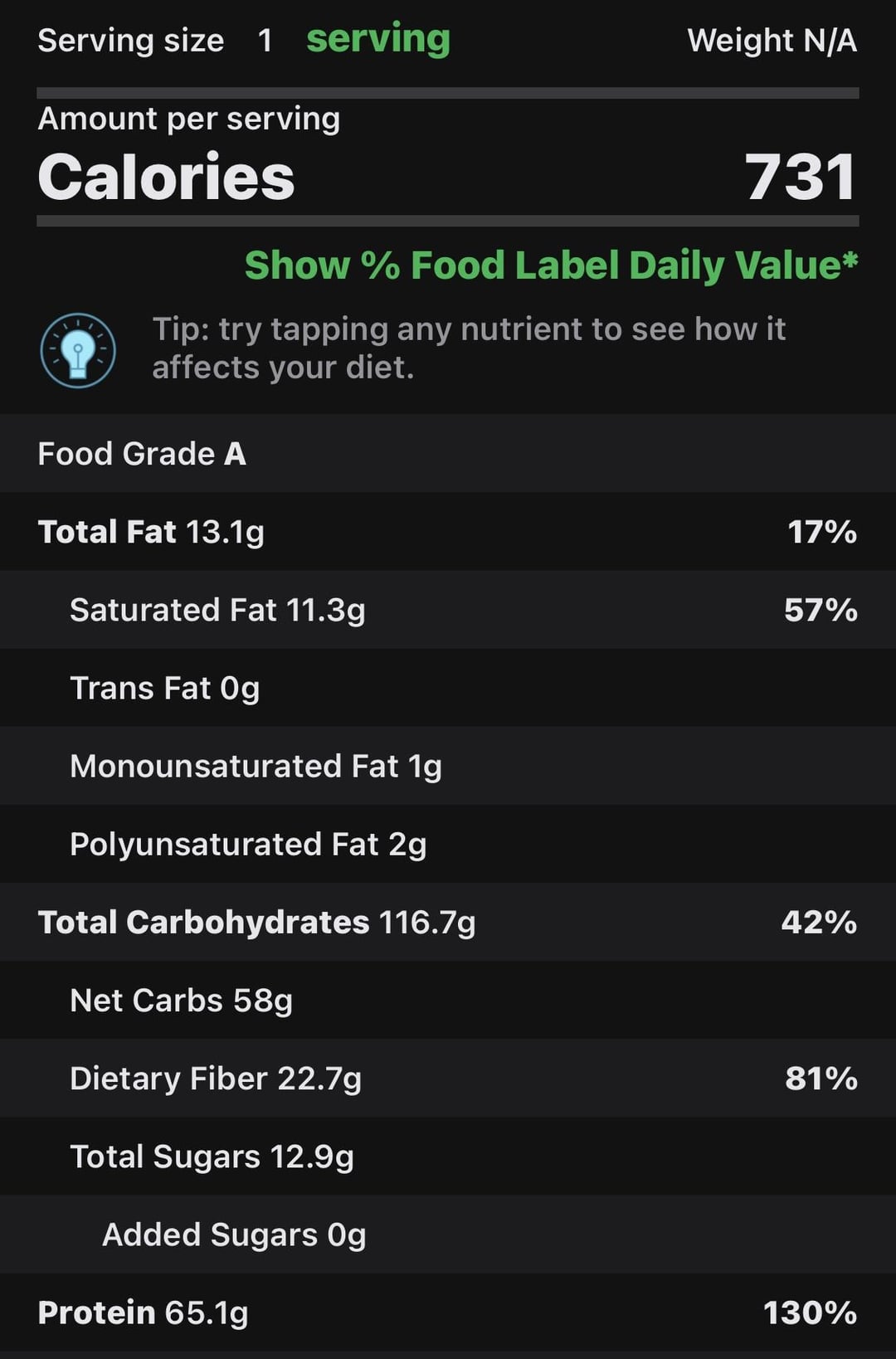This screenshot has width=896, height=1359.
Task: Tap the Added Sugars 0g row
Action: (448, 1234)
